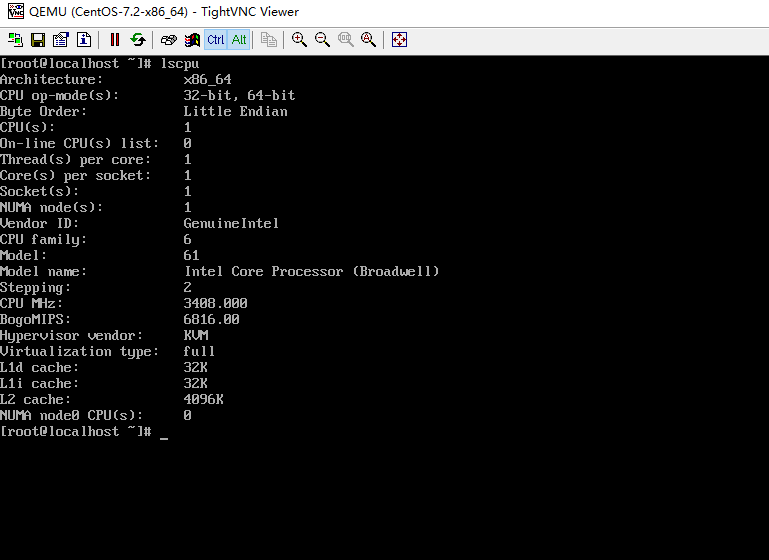Click the 'On-line CPU(s) list:' label
Screen dimensions: 769x560
pos(80,144)
